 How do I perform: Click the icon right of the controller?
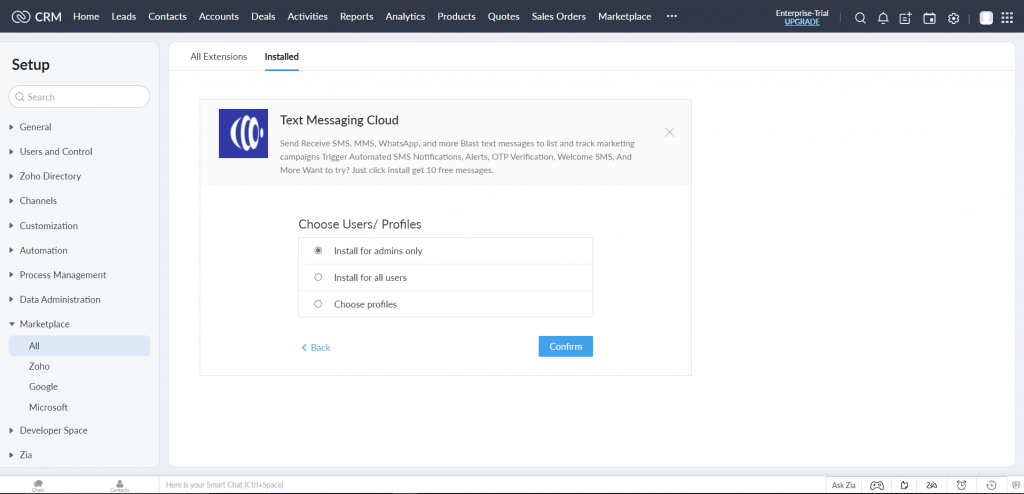[x=904, y=485]
